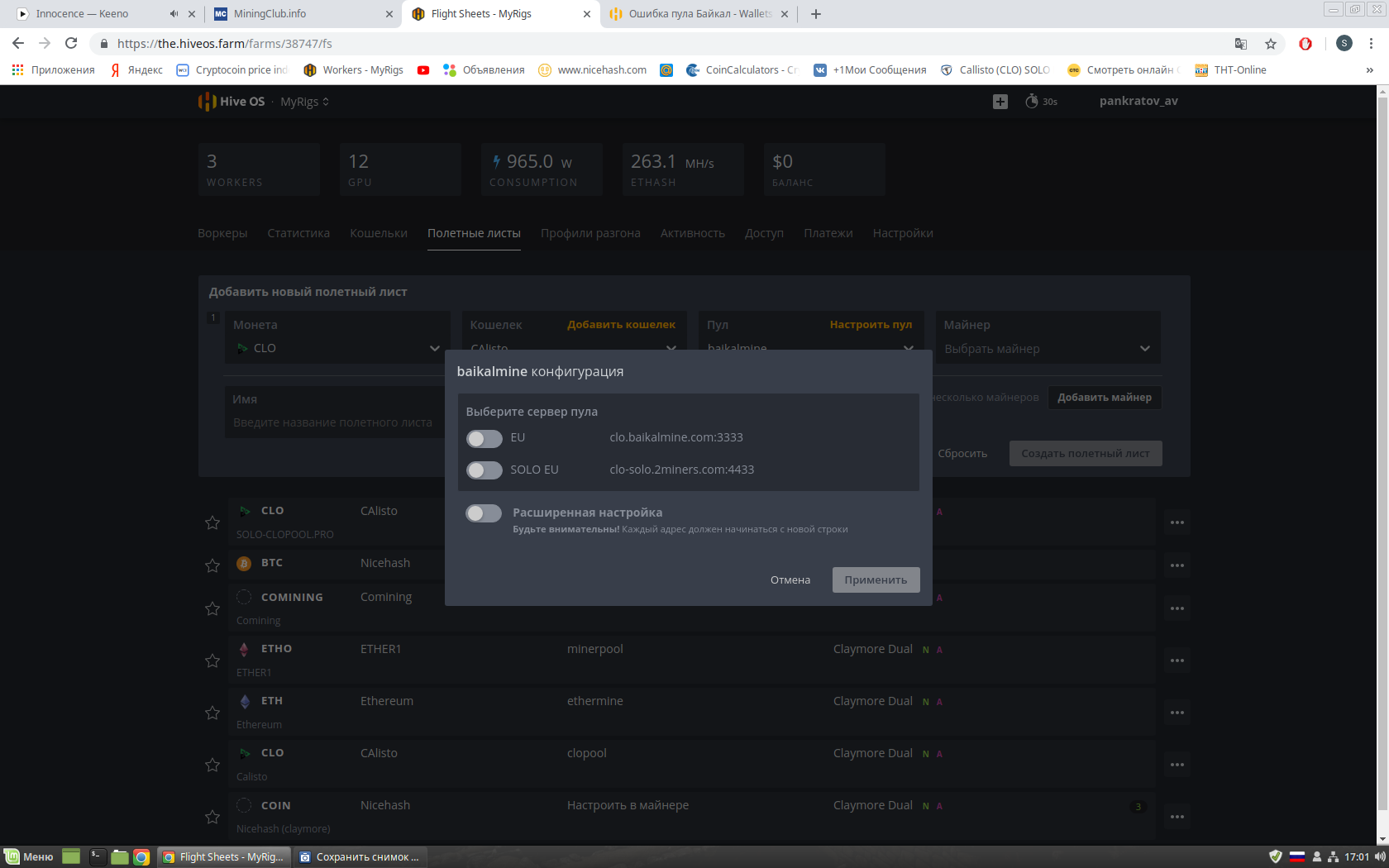Screen dimensions: 1389x868
Task: Switch to Сохранить снимок taskbar window
Action: (x=359, y=856)
